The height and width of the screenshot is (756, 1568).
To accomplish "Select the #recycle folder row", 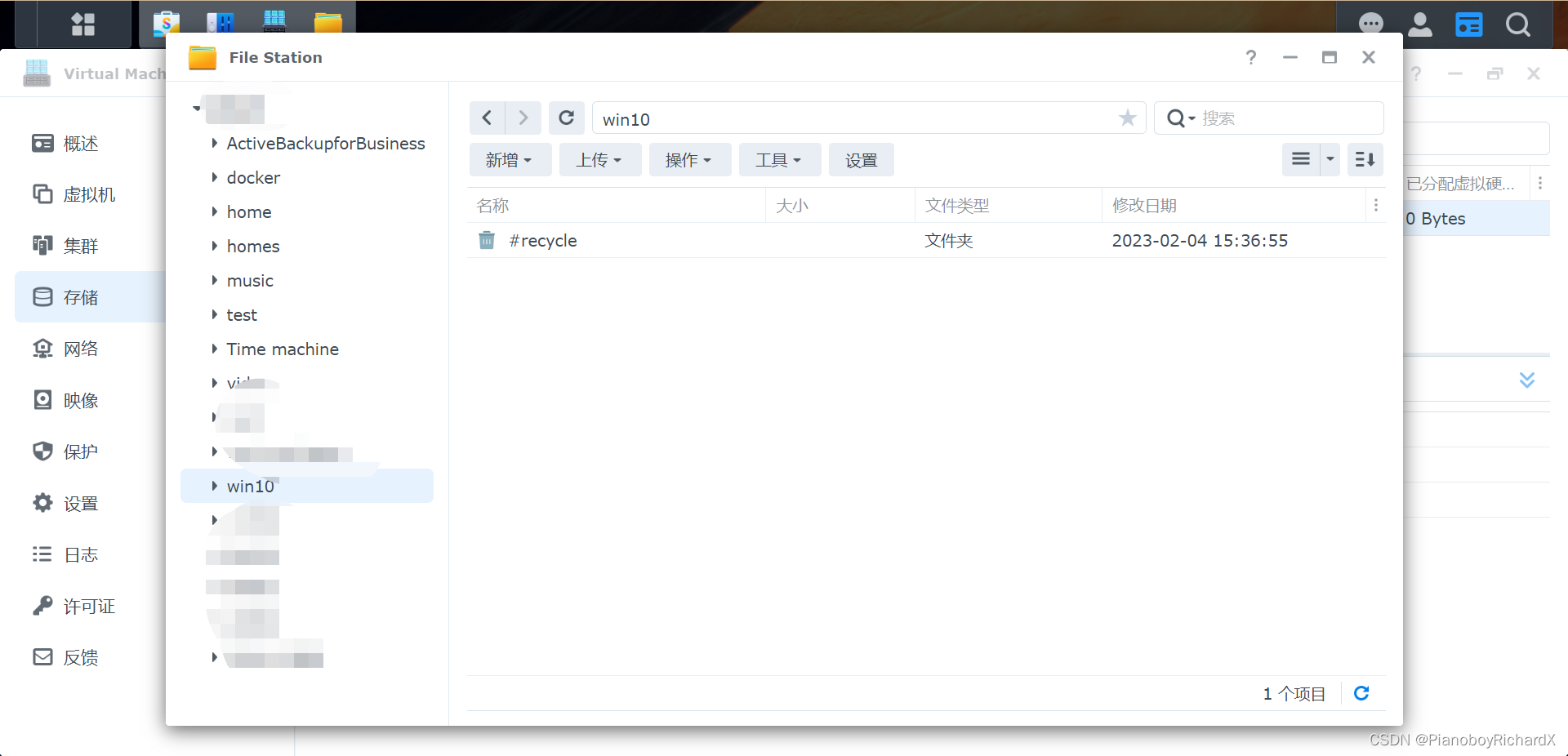I will click(x=926, y=240).
